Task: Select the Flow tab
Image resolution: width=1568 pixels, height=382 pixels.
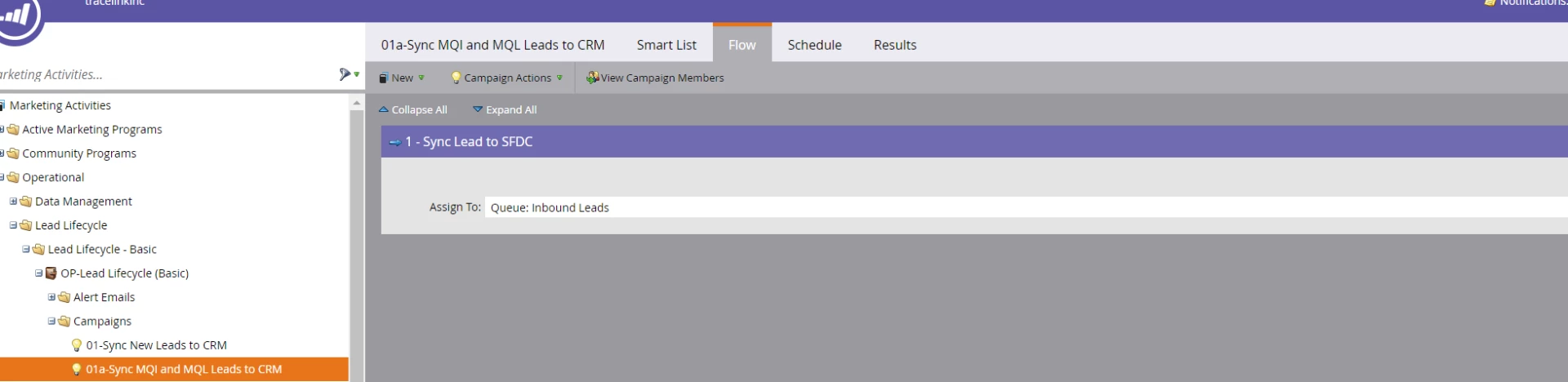Action: tap(742, 44)
